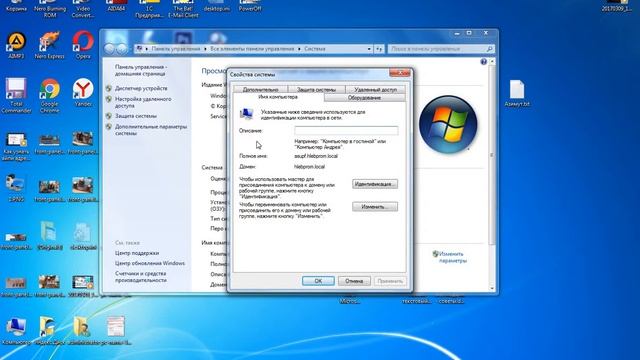Screen dimensions: 640x360
Task: Switch to the Защита системы tab
Action: (316, 89)
